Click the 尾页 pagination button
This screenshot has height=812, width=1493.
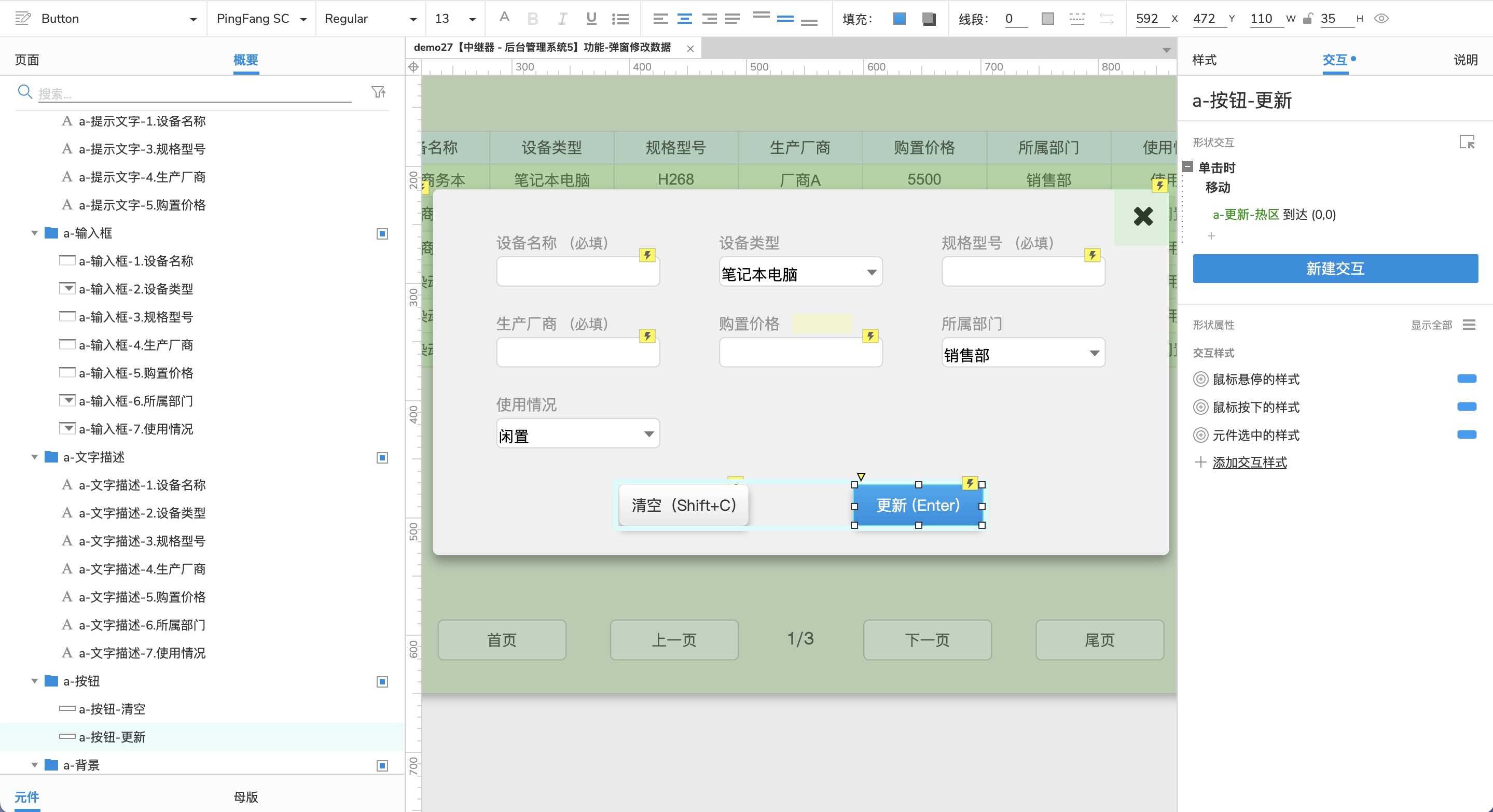click(1099, 639)
